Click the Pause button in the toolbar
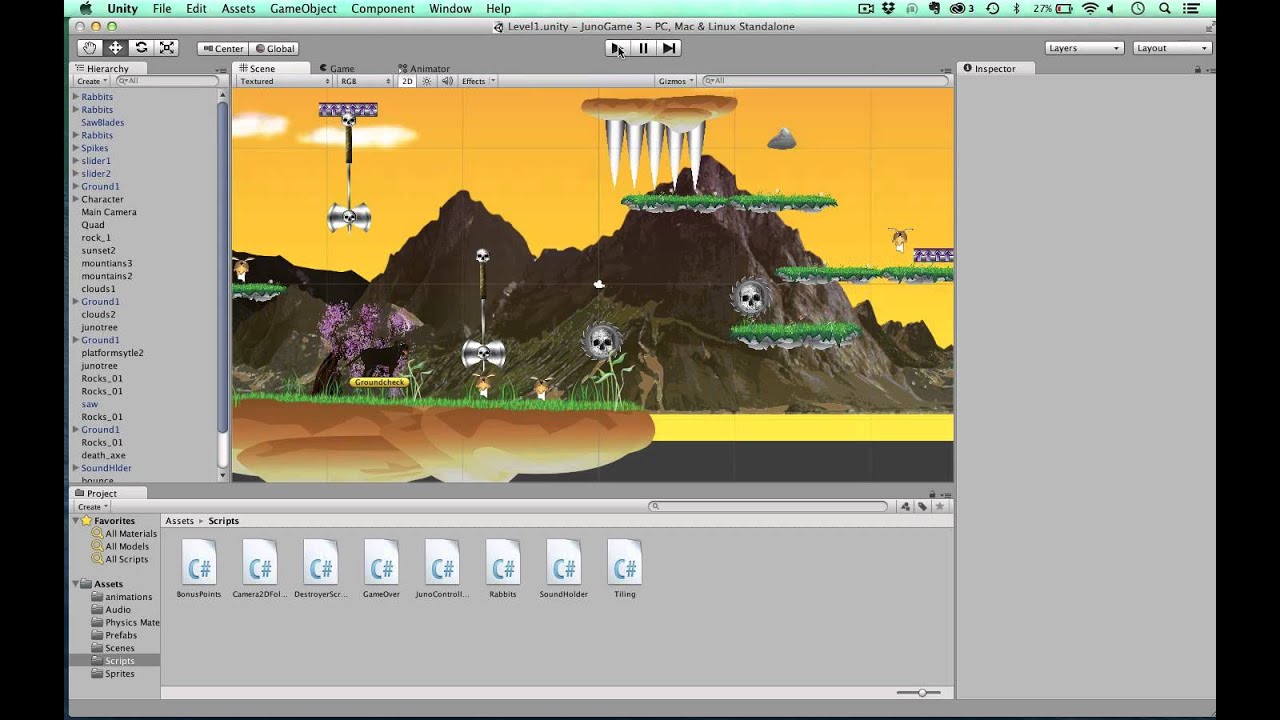Viewport: 1280px width, 720px height. 643,48
